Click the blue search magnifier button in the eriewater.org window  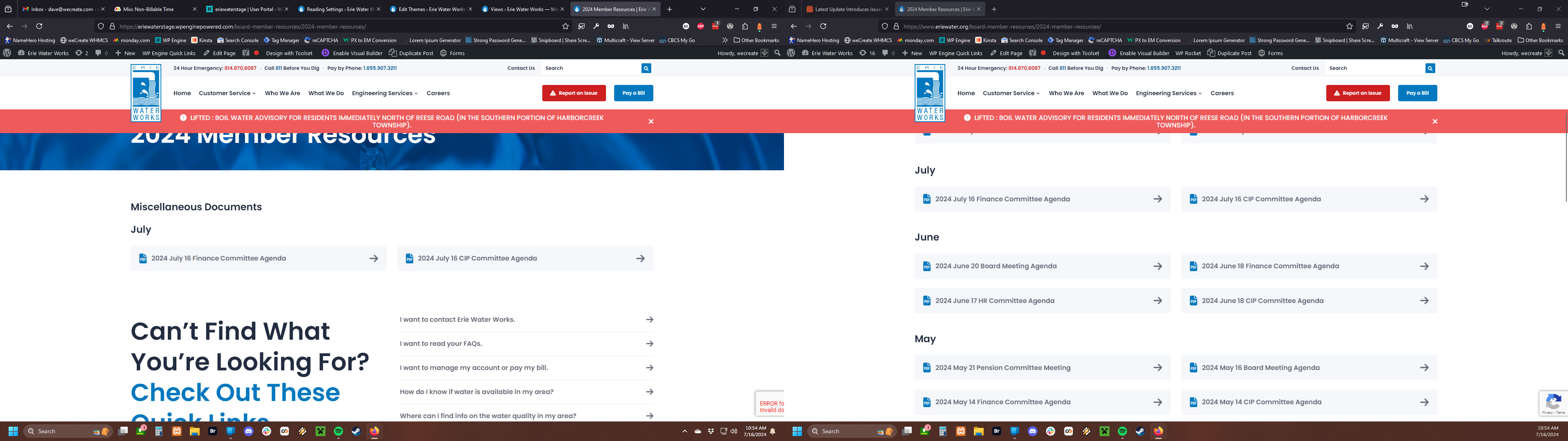tap(1430, 68)
